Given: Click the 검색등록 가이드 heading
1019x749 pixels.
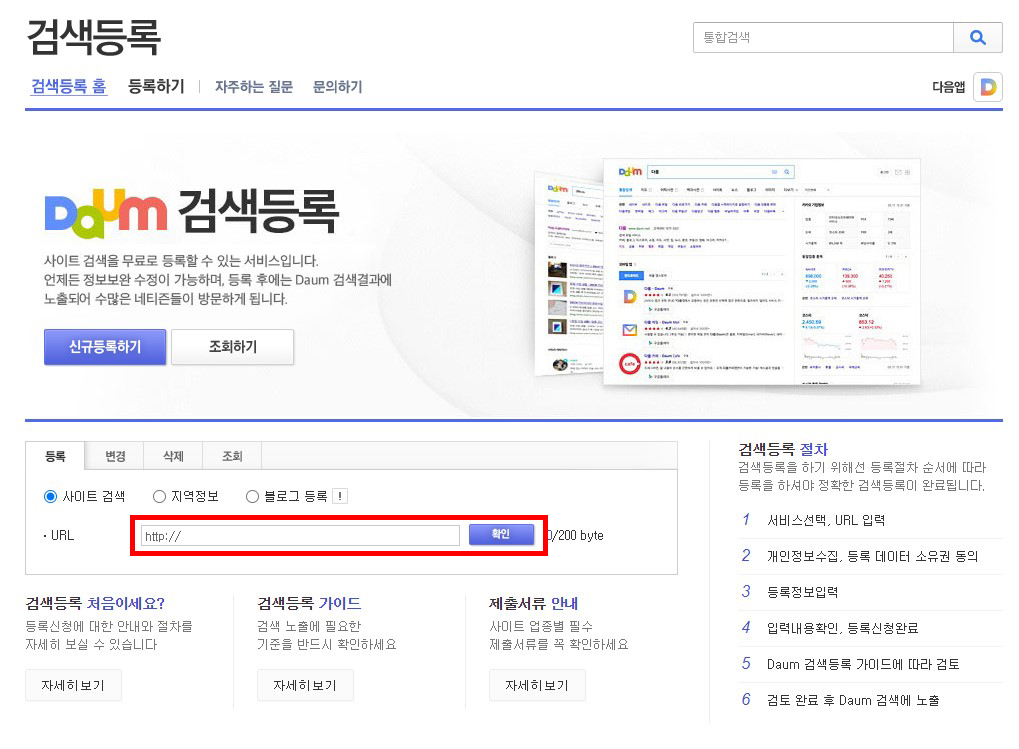Looking at the screenshot, I should [309, 603].
